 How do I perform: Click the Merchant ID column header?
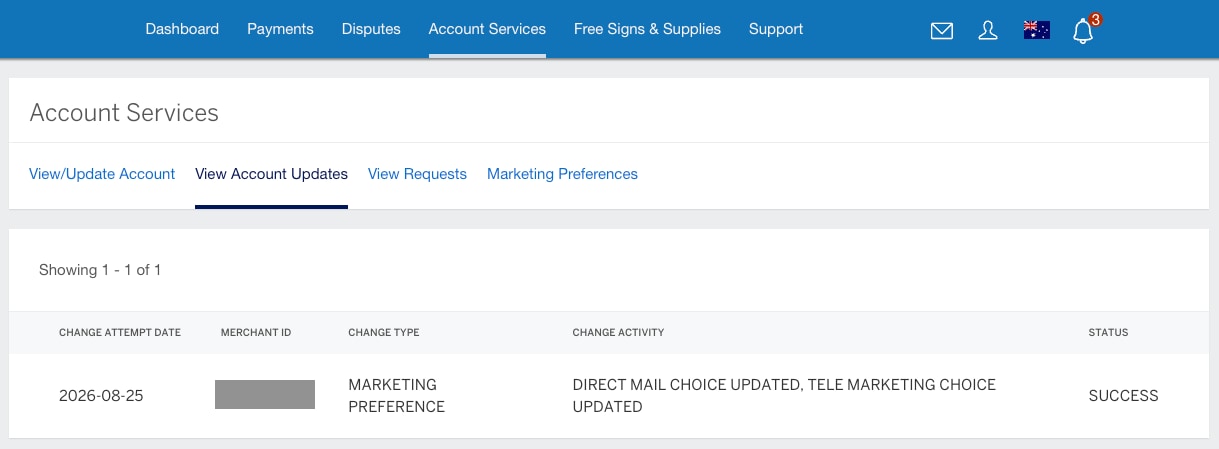256,332
